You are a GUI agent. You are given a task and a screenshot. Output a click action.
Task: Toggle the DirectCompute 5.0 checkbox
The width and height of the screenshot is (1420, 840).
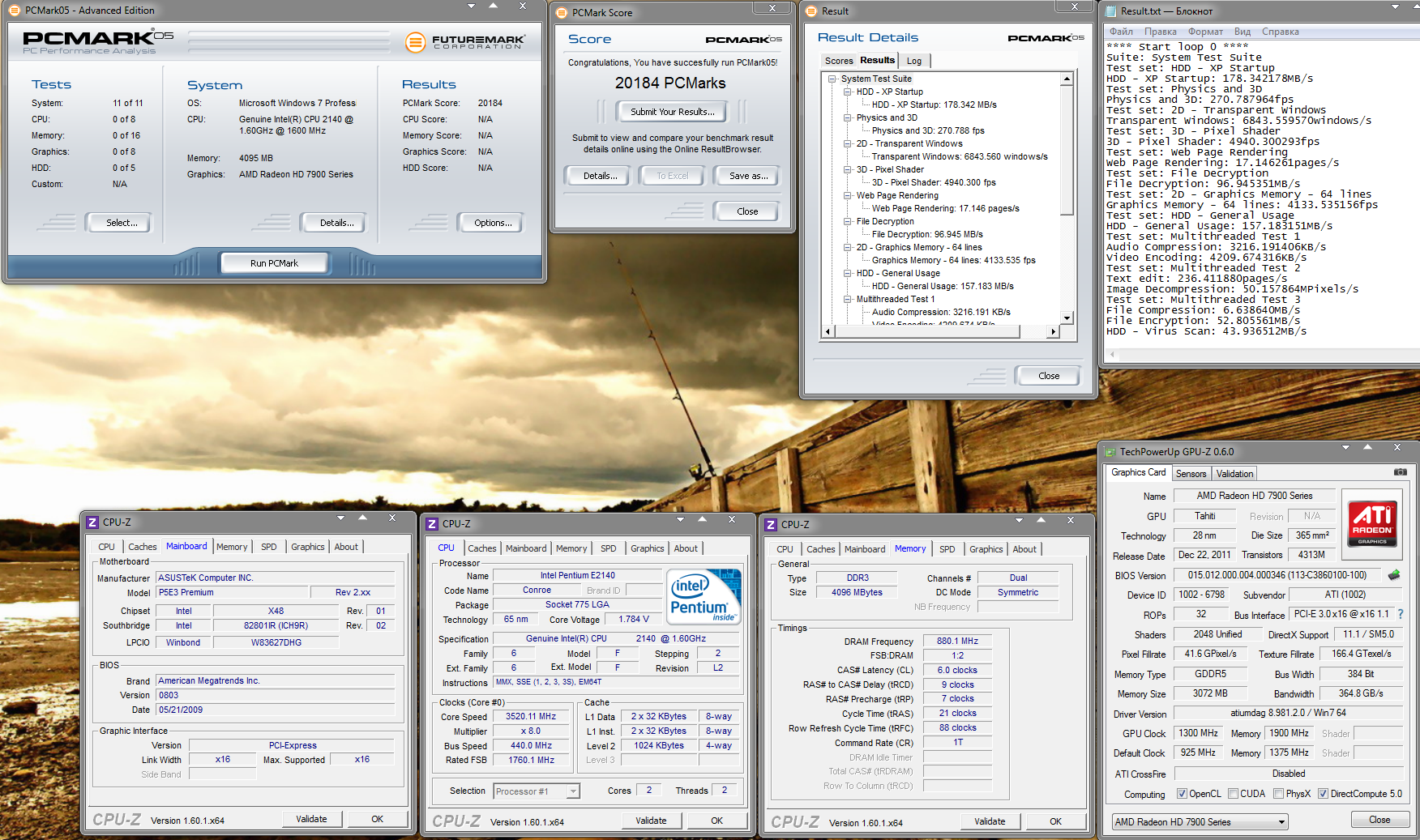point(1323,794)
